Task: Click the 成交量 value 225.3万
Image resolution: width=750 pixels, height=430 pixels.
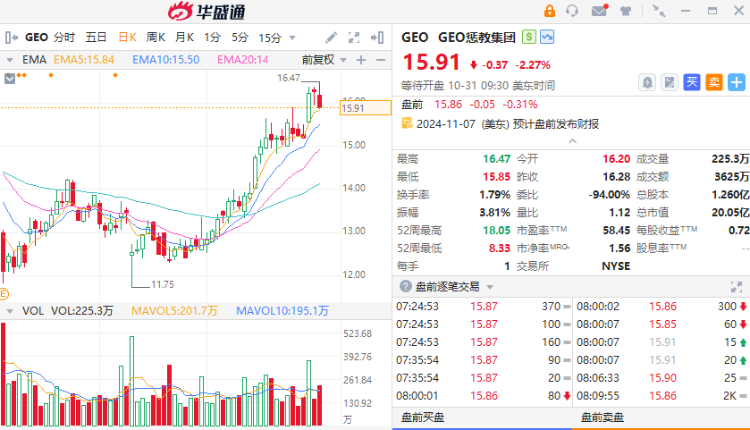Action: [x=730, y=159]
